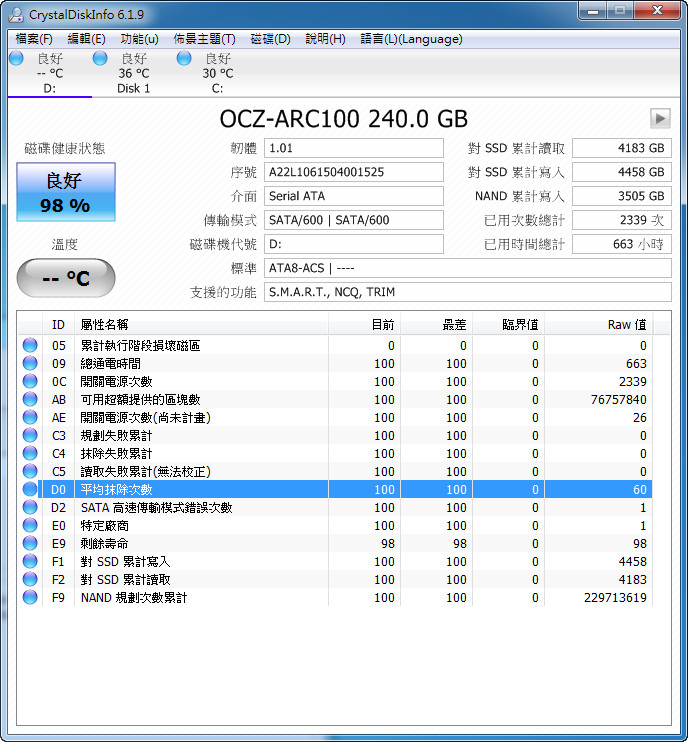Click the blue status orb beside Disk 1
Image resolution: width=688 pixels, height=742 pixels.
[x=100, y=58]
